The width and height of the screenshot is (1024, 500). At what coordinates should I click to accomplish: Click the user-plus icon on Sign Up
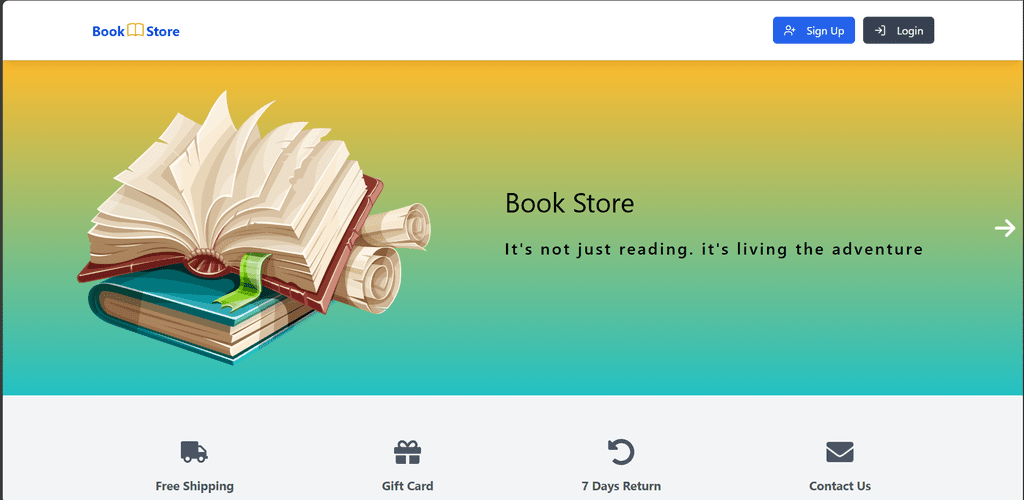pyautogui.click(x=790, y=31)
